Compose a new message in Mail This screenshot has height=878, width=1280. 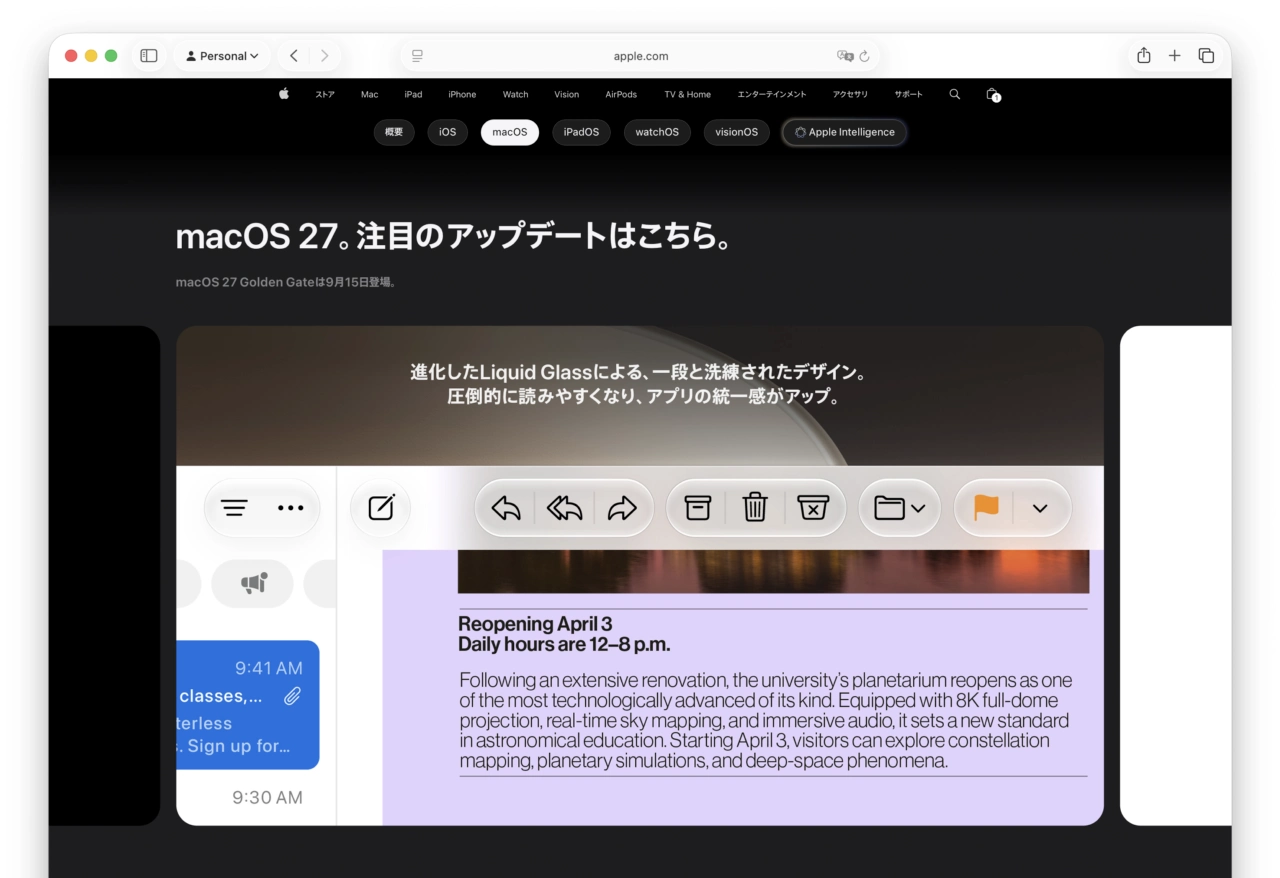(381, 508)
